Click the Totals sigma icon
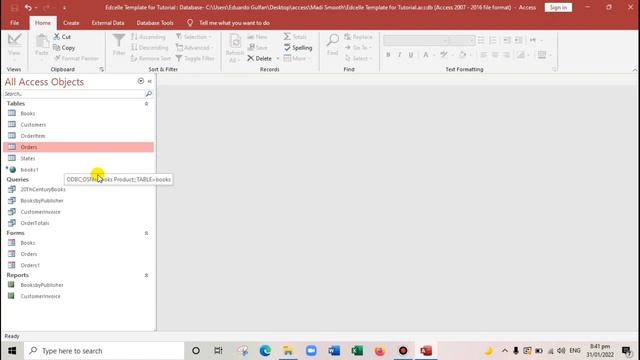Image resolution: width=640 pixels, height=360 pixels. pyautogui.click(x=287, y=36)
